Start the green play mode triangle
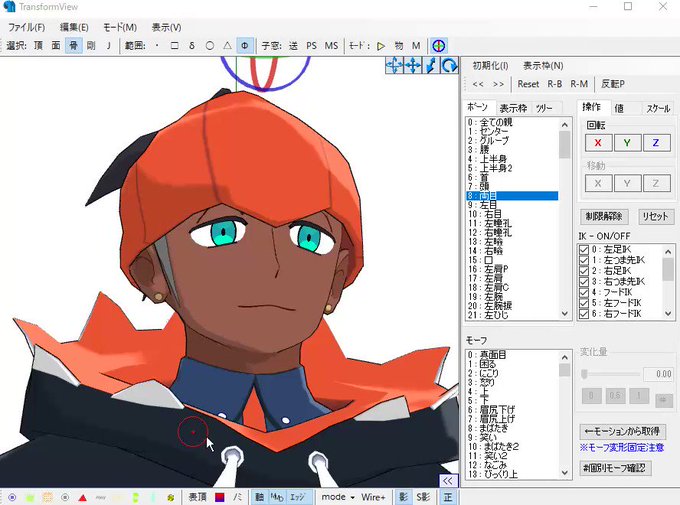Viewport: 680px width, 505px height. click(x=381, y=46)
